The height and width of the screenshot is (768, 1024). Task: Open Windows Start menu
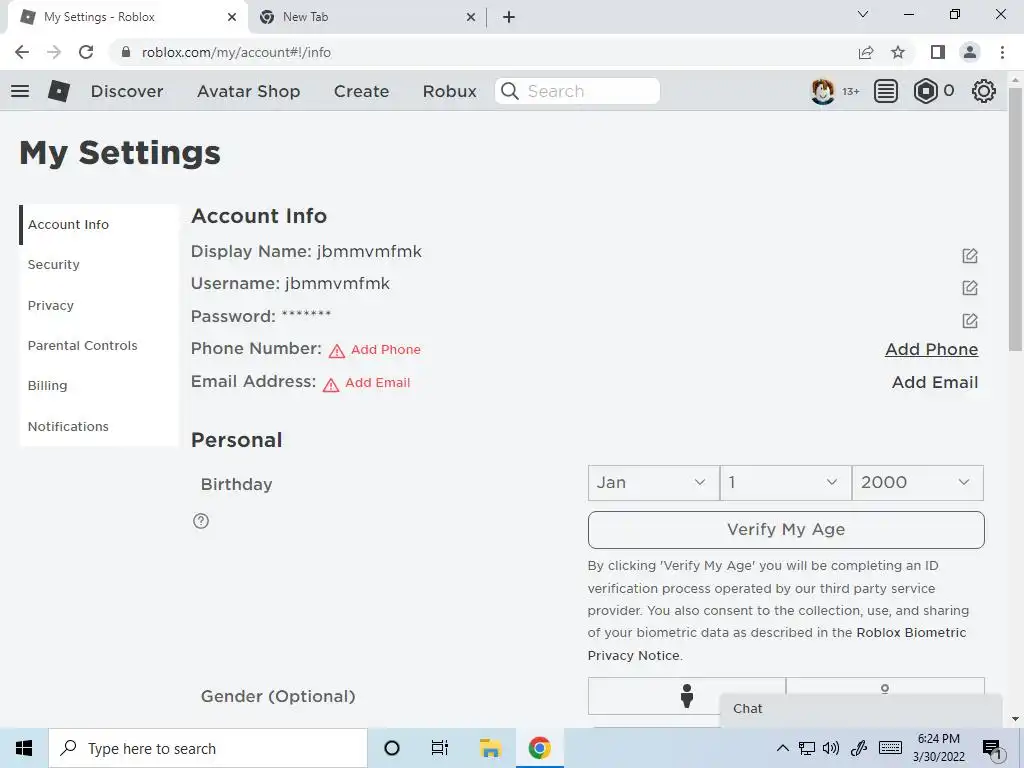(x=24, y=748)
